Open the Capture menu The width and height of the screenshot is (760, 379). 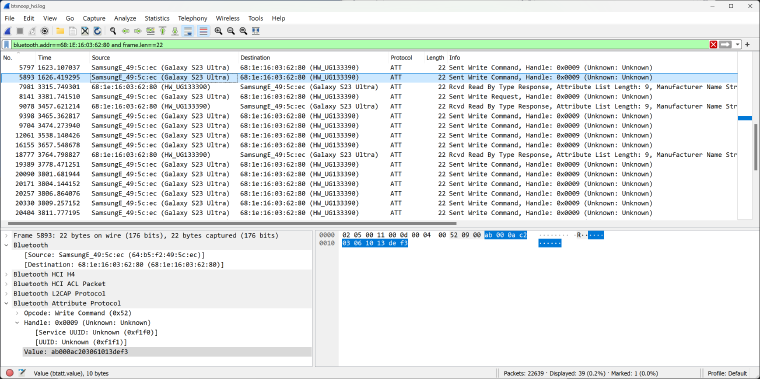pyautogui.click(x=94, y=18)
